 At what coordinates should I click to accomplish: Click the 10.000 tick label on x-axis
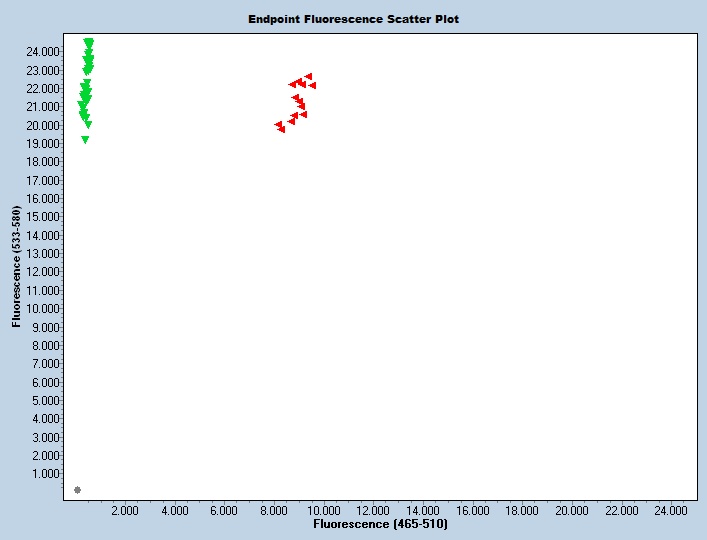[x=323, y=510]
